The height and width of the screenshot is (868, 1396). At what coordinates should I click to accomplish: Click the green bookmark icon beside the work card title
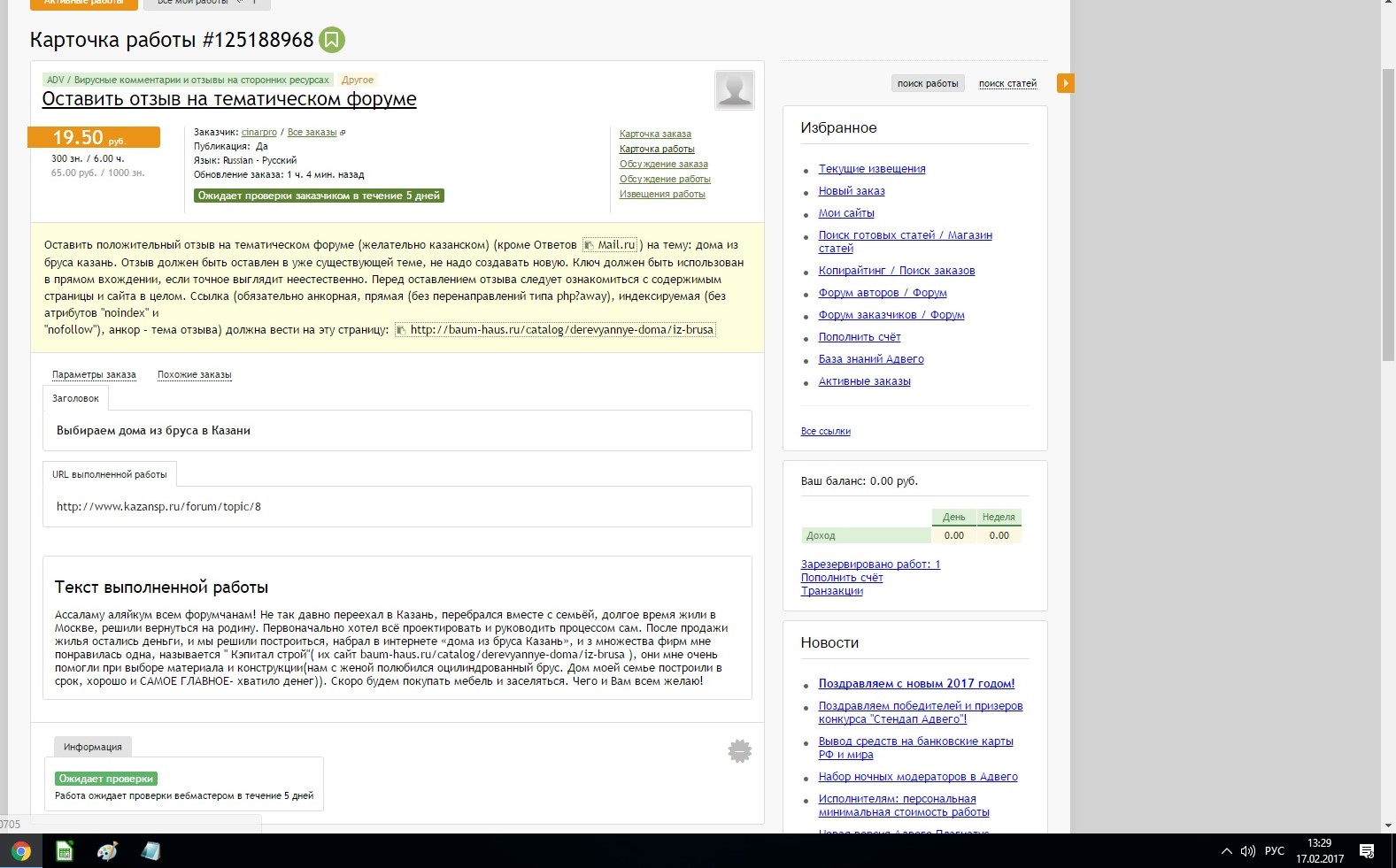tap(332, 40)
